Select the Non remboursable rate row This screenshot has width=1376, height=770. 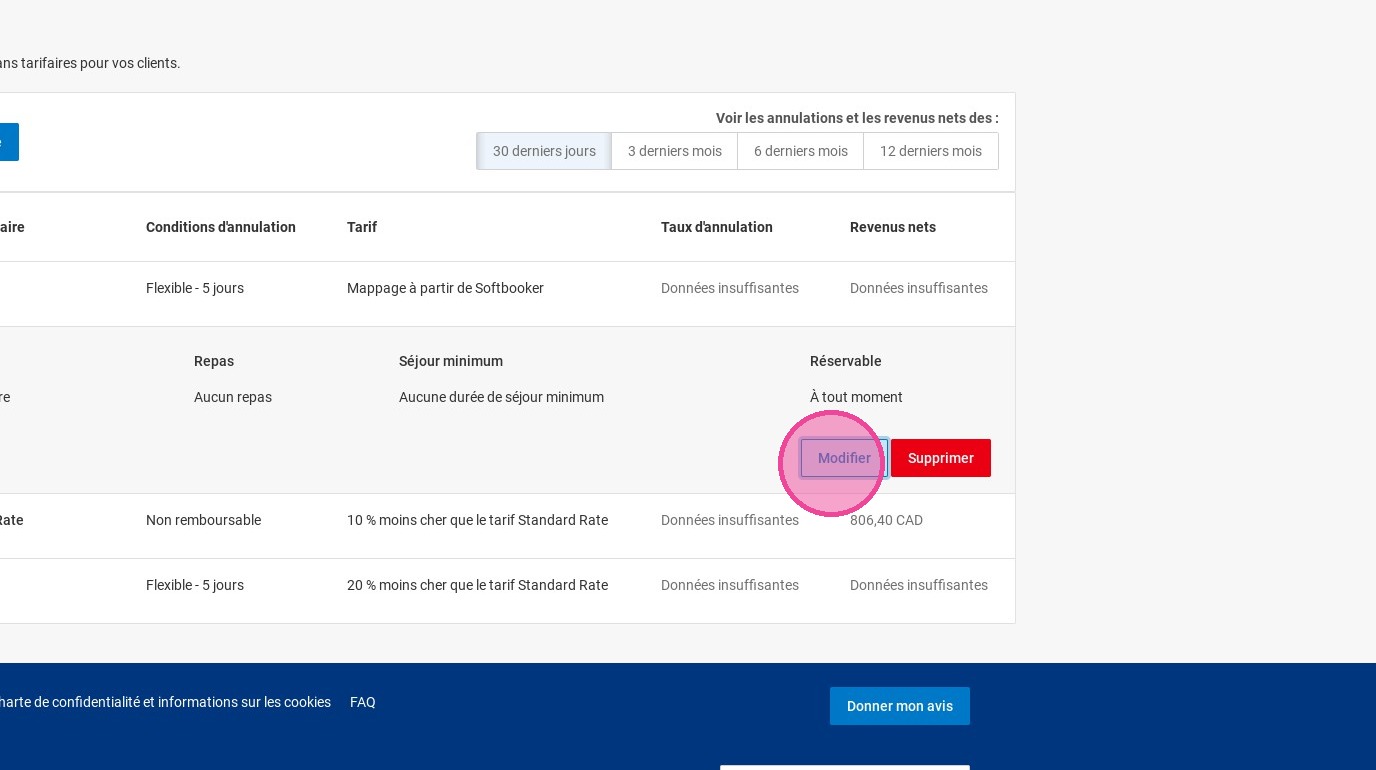(x=507, y=526)
